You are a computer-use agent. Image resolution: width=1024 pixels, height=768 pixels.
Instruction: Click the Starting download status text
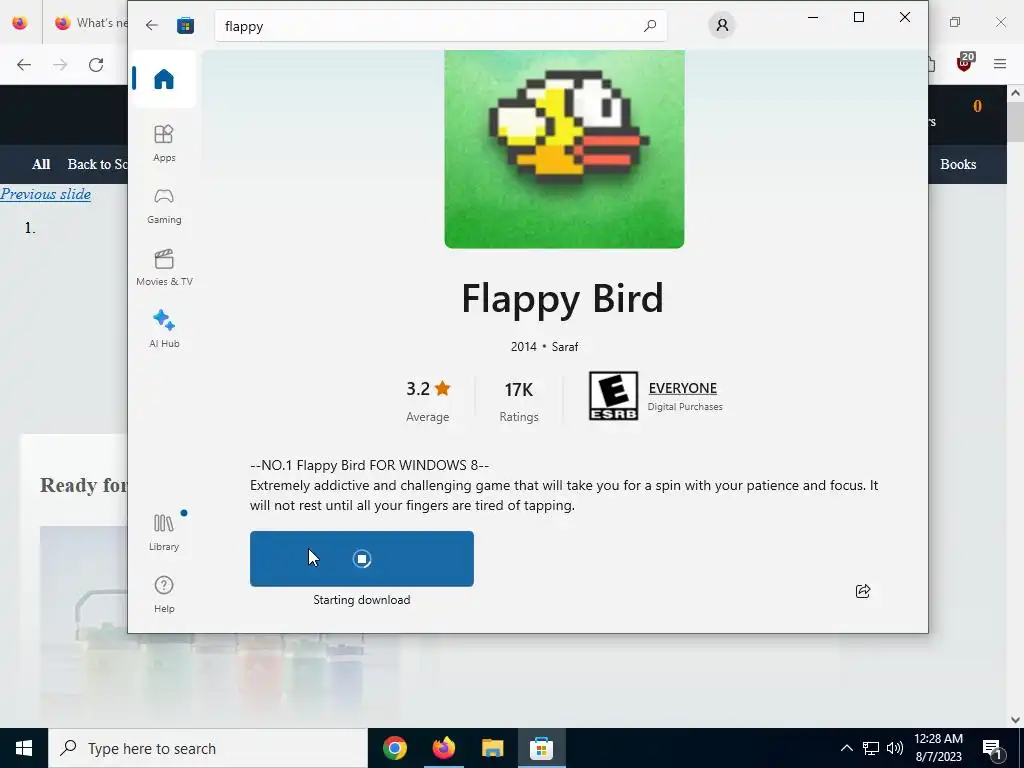point(362,600)
